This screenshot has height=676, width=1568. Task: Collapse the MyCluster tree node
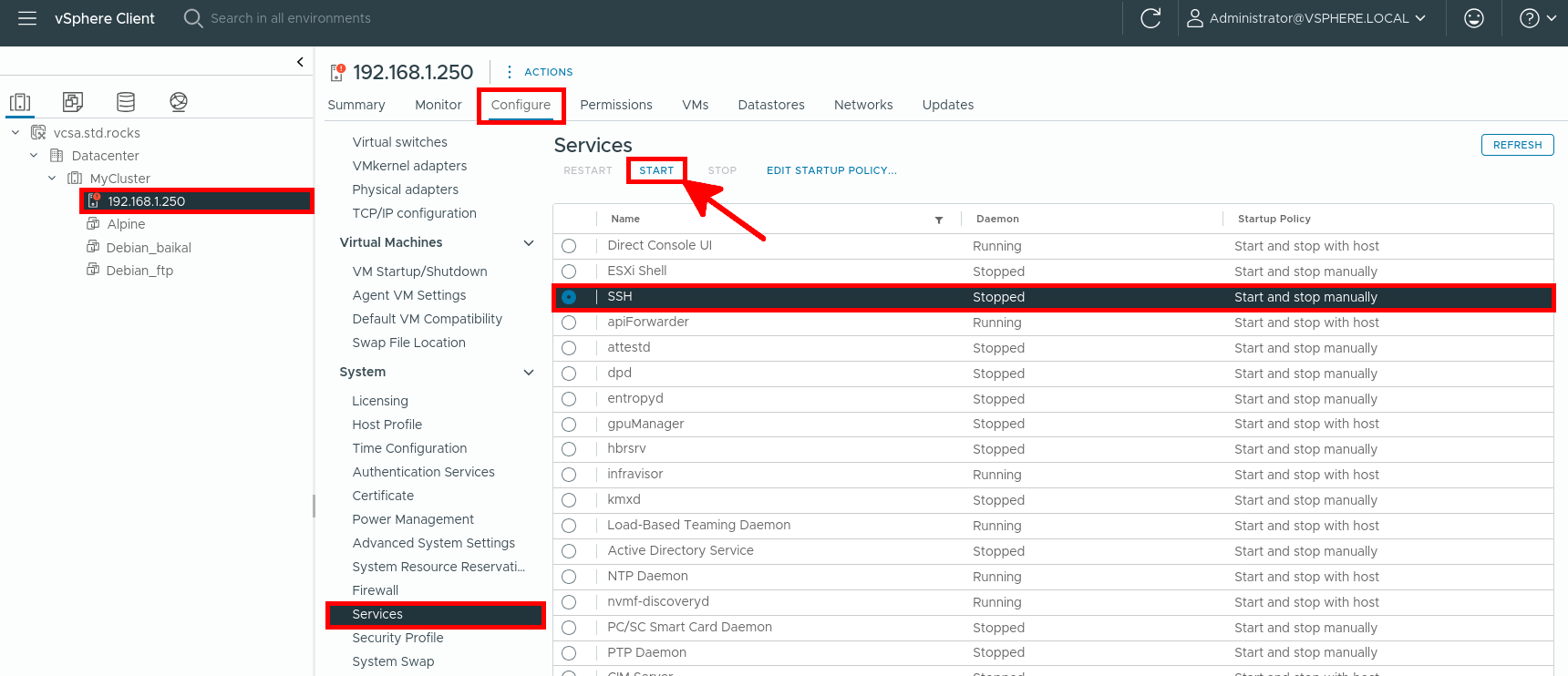tap(52, 179)
